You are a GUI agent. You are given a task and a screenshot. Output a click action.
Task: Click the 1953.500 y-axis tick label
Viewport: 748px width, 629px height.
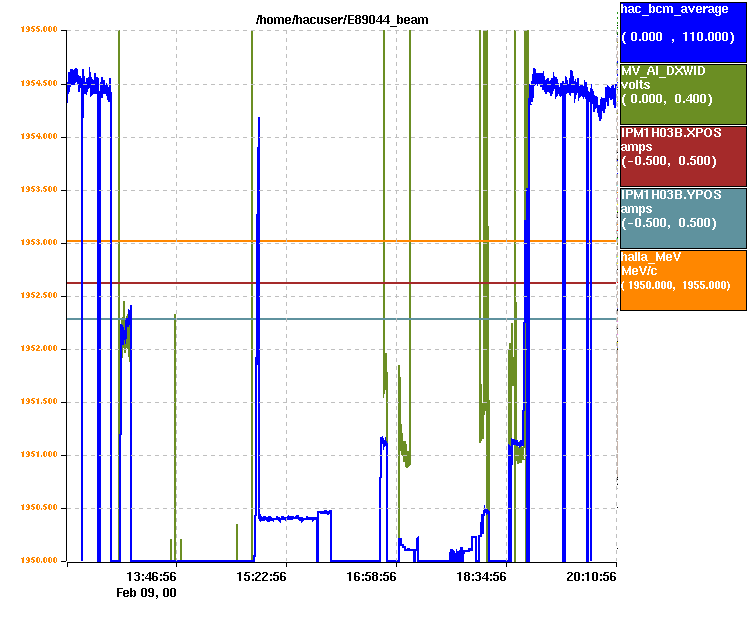pos(39,189)
